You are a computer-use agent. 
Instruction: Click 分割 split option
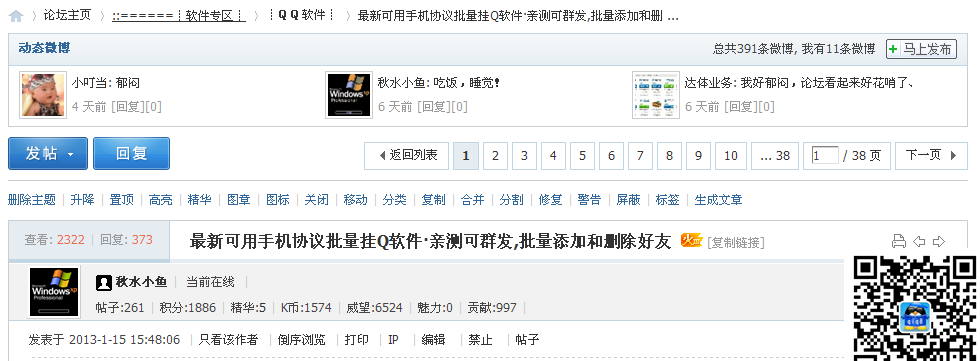512,200
